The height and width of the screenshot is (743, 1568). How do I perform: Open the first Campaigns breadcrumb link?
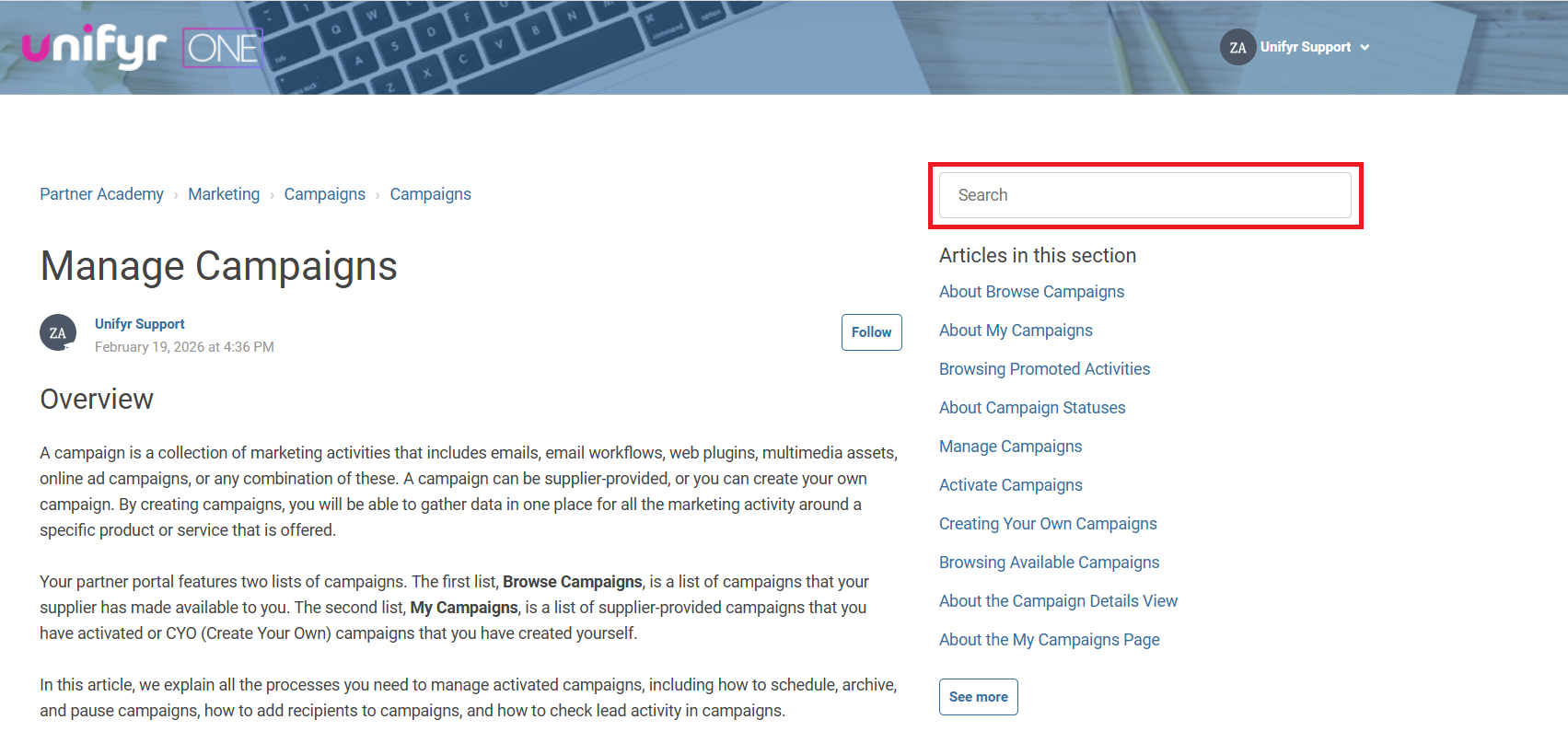click(x=324, y=194)
